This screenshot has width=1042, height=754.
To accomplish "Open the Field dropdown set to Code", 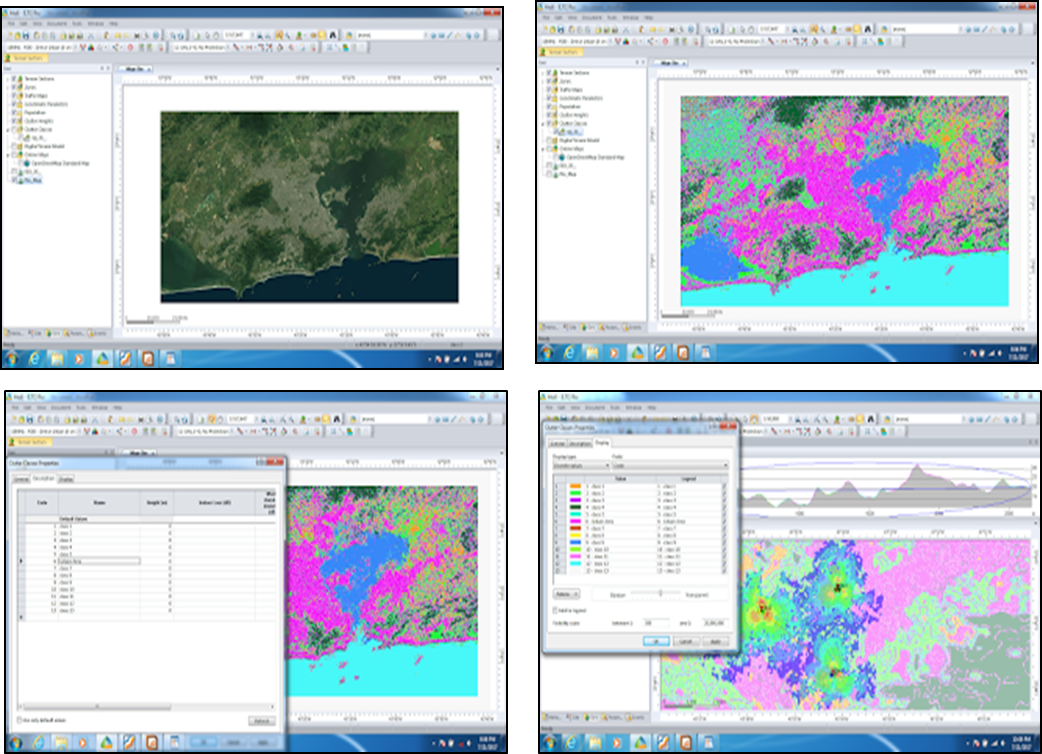I will pyautogui.click(x=670, y=465).
